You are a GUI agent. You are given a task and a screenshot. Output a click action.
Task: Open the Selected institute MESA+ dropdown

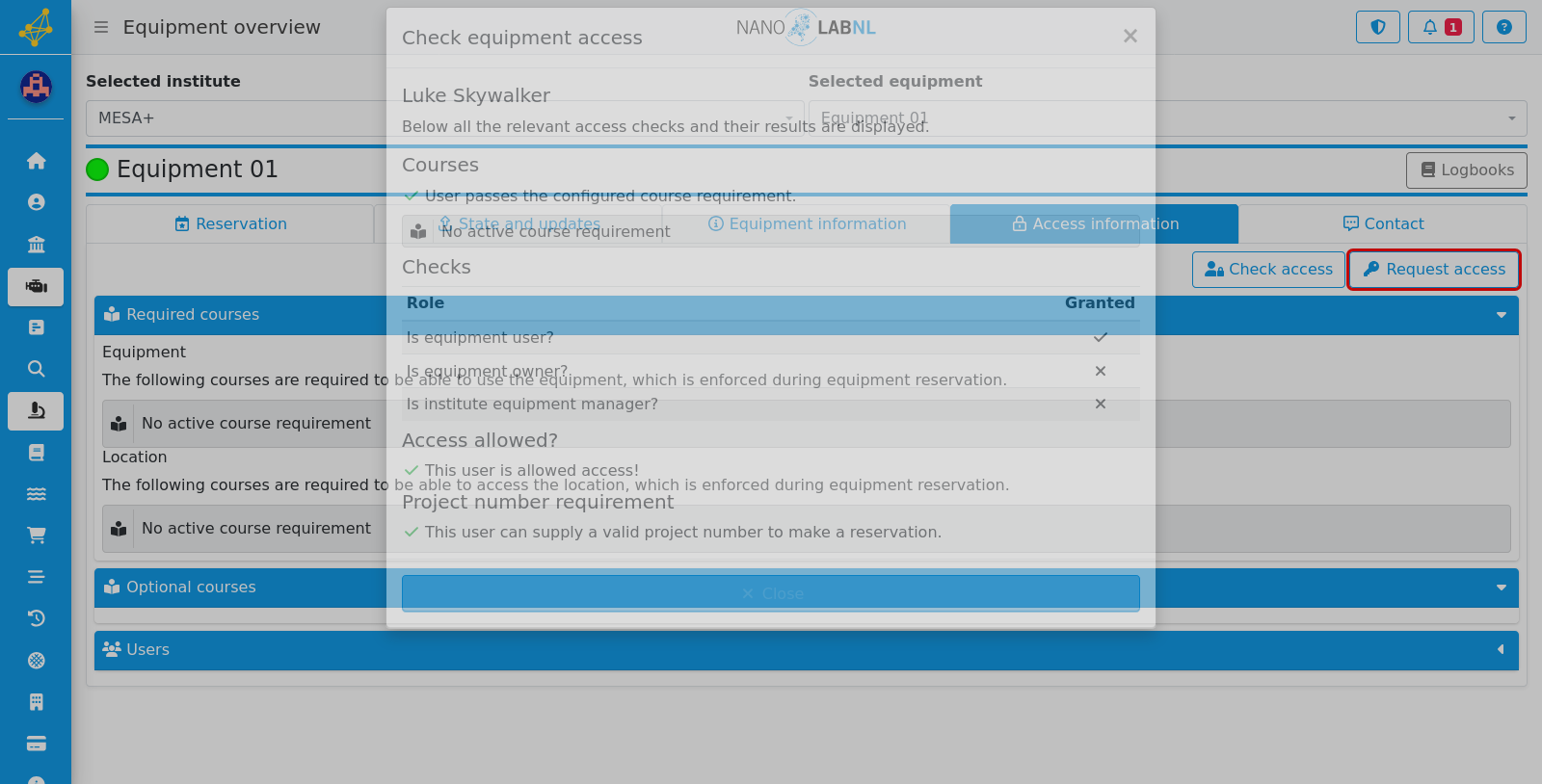445,118
